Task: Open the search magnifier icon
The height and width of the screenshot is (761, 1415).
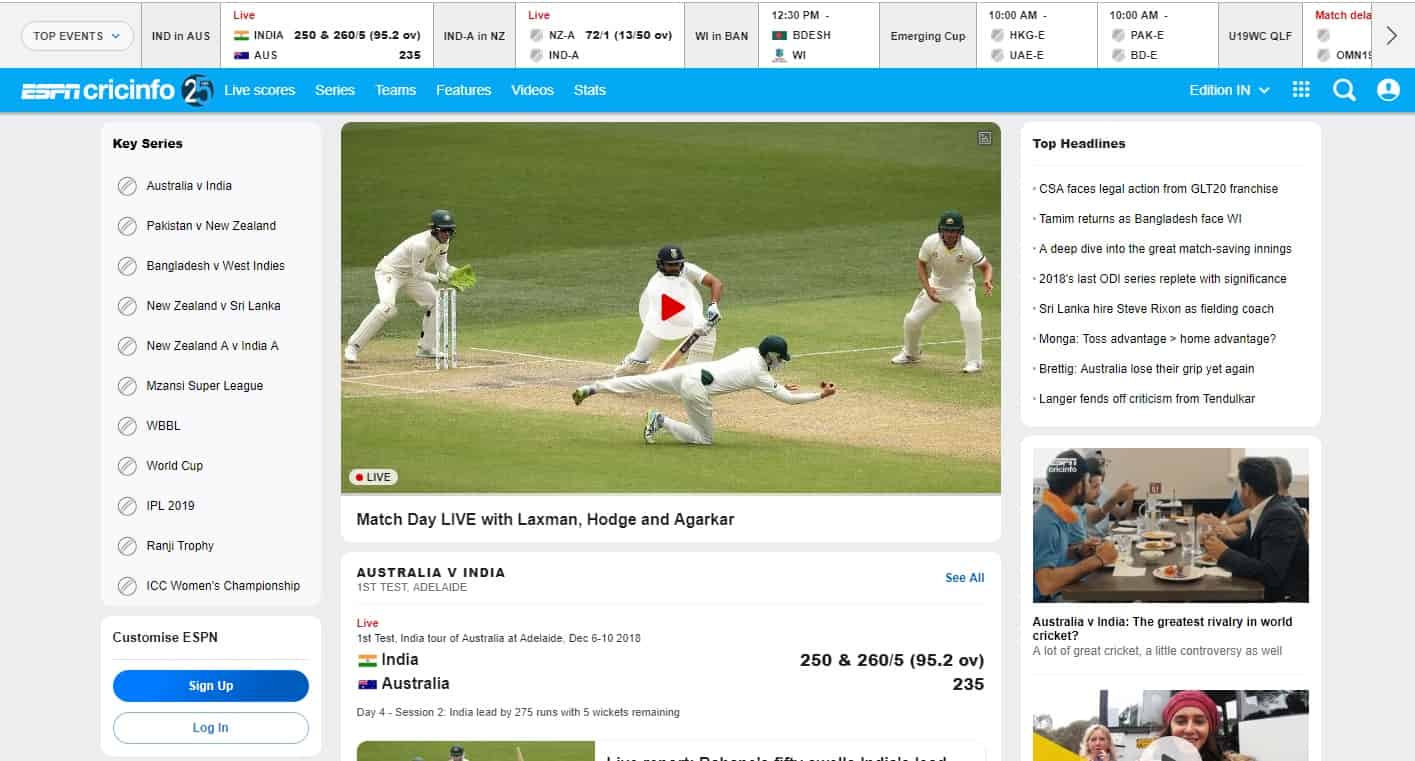Action: pos(1344,90)
